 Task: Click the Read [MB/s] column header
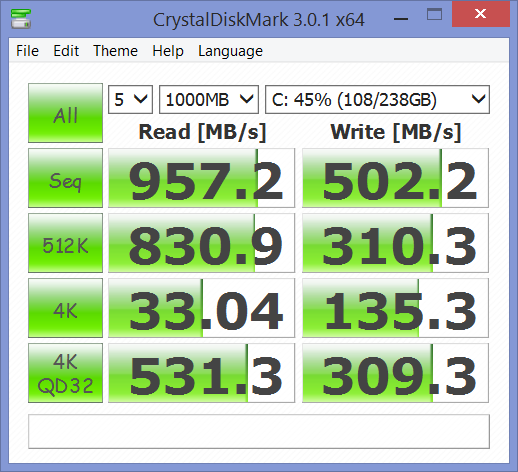[x=202, y=132]
